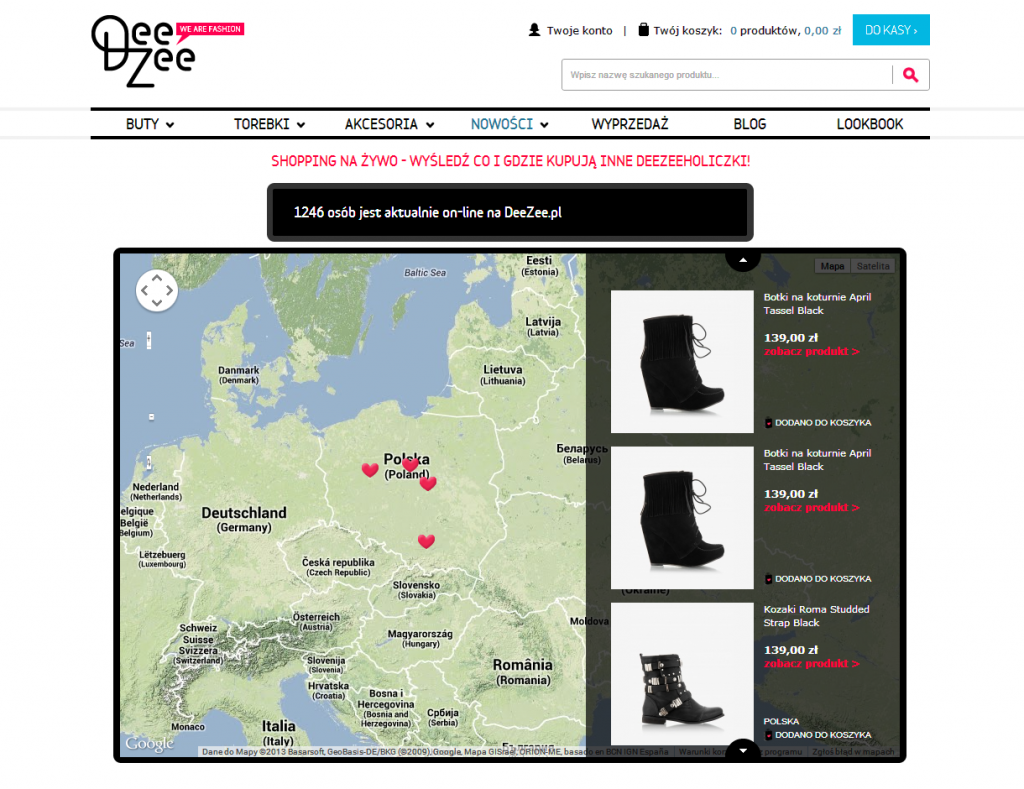Click the southernmost heart marker in Poland

point(426,542)
